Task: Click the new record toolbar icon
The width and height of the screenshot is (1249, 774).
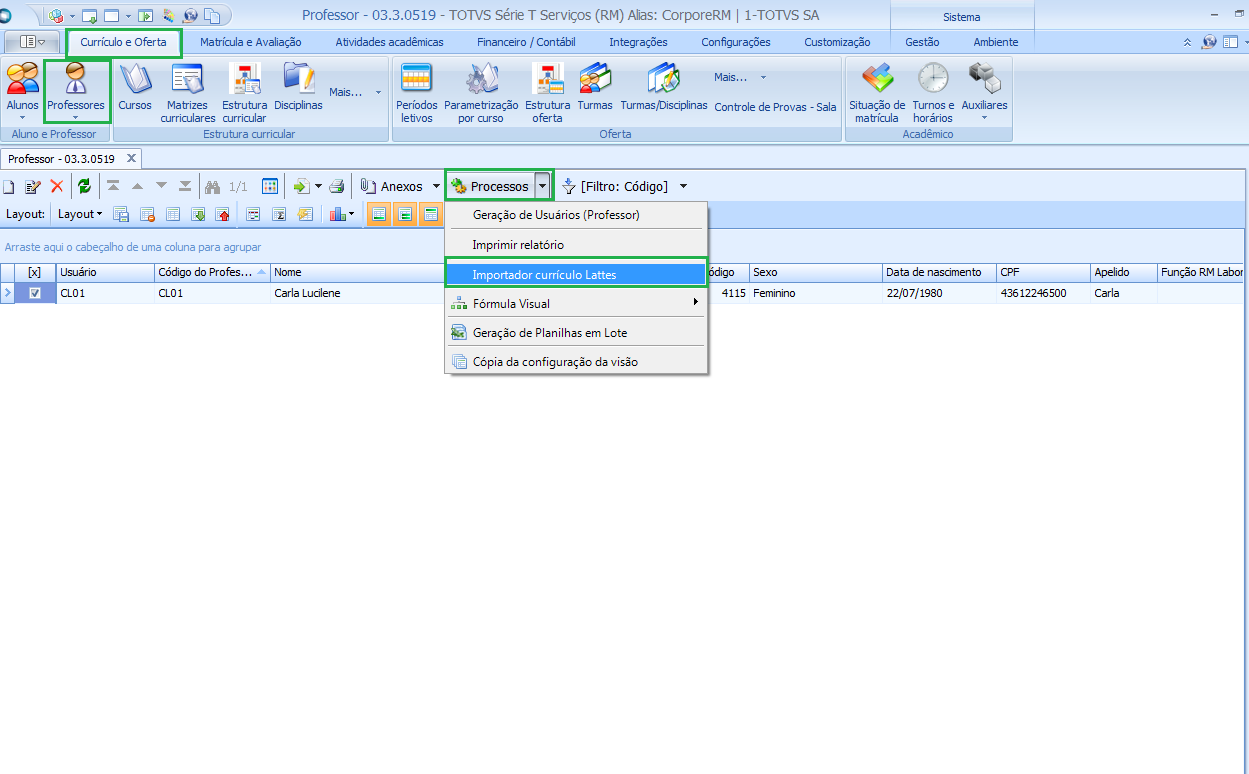Action: (x=9, y=186)
